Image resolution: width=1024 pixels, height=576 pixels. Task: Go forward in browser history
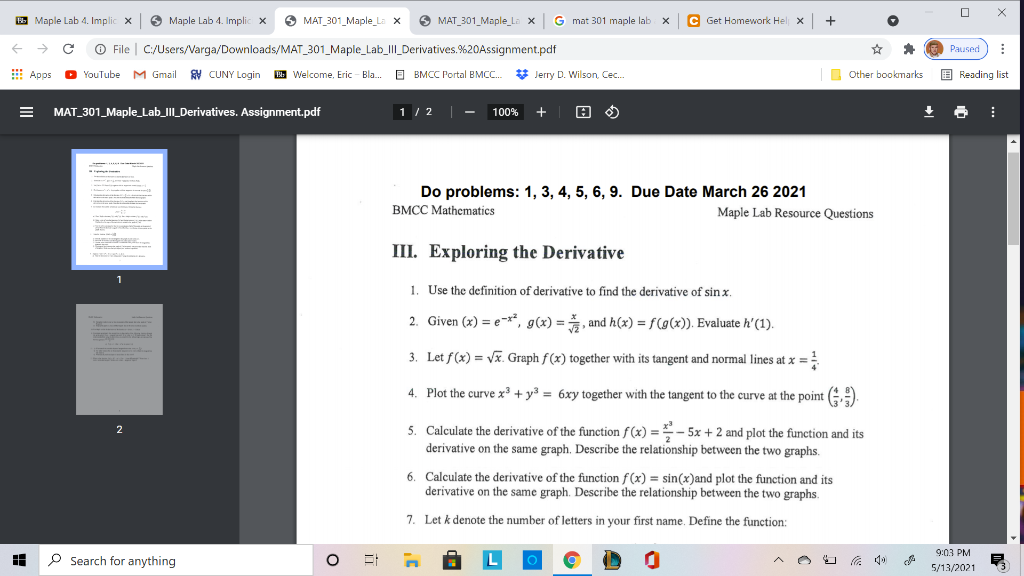click(42, 49)
